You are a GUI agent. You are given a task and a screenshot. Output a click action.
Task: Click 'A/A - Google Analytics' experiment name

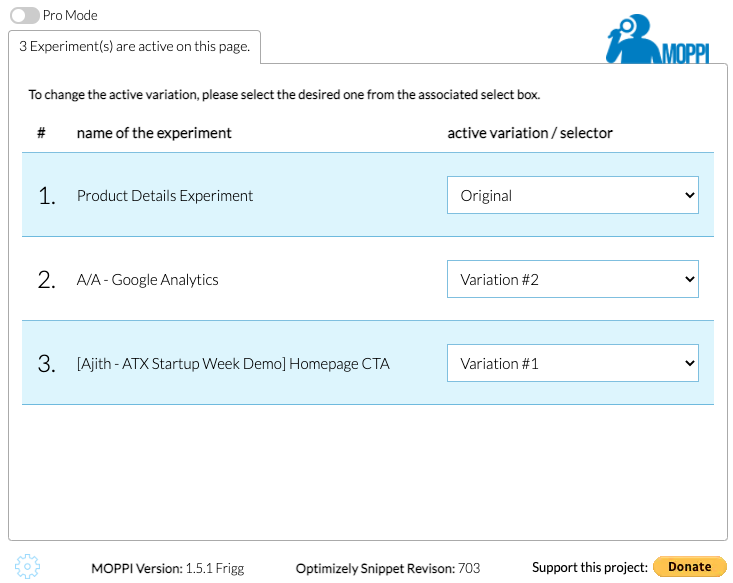pos(147,280)
